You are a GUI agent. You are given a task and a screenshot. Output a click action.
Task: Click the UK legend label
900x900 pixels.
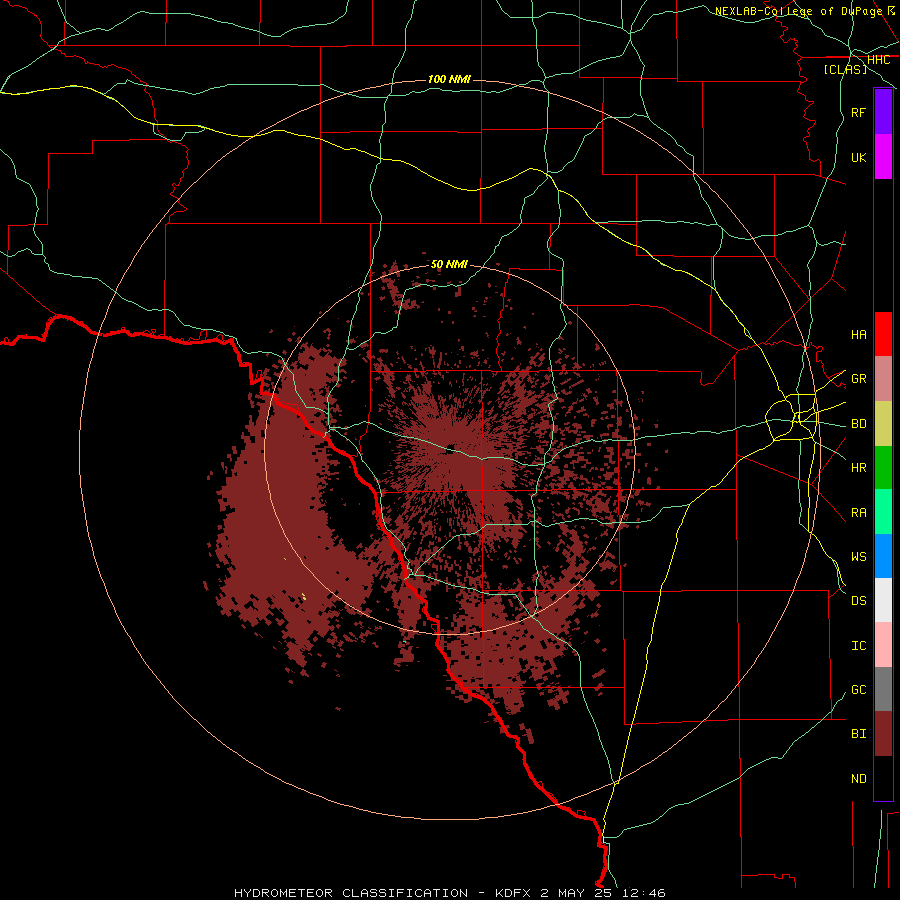coord(858,157)
